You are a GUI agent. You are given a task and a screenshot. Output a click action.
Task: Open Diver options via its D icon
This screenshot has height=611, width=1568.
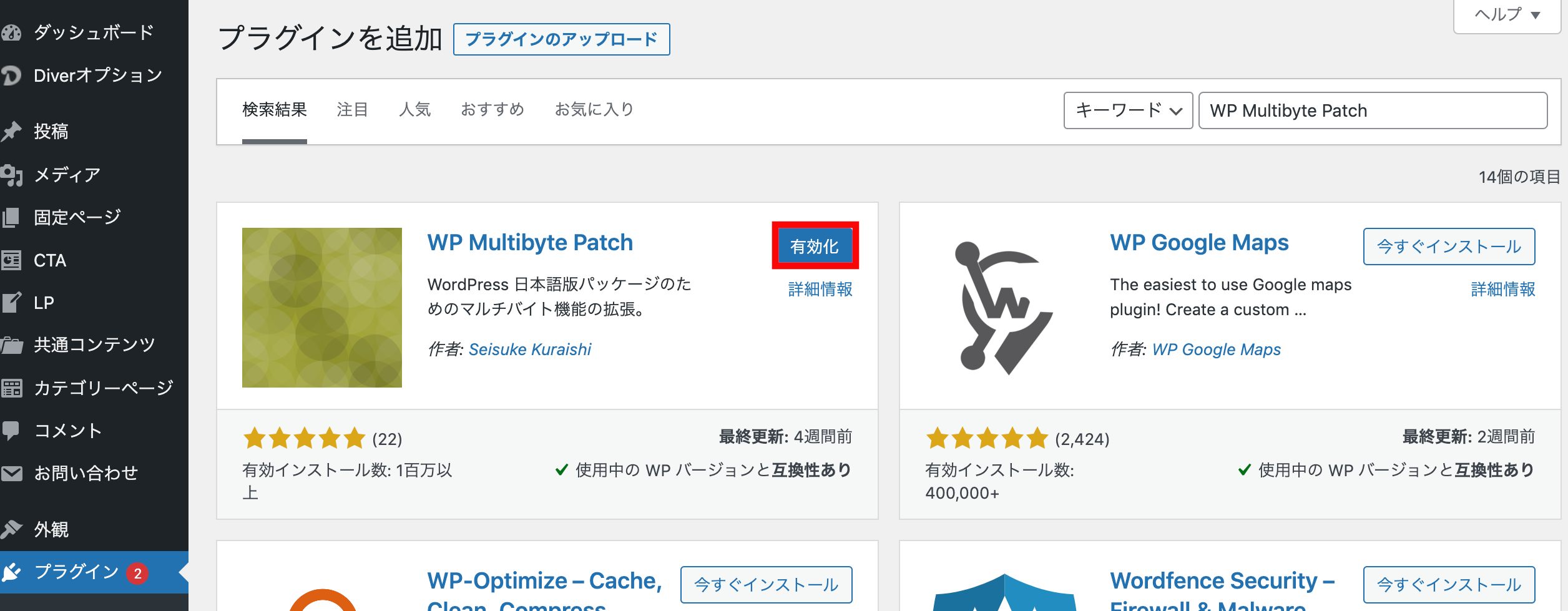coord(11,76)
